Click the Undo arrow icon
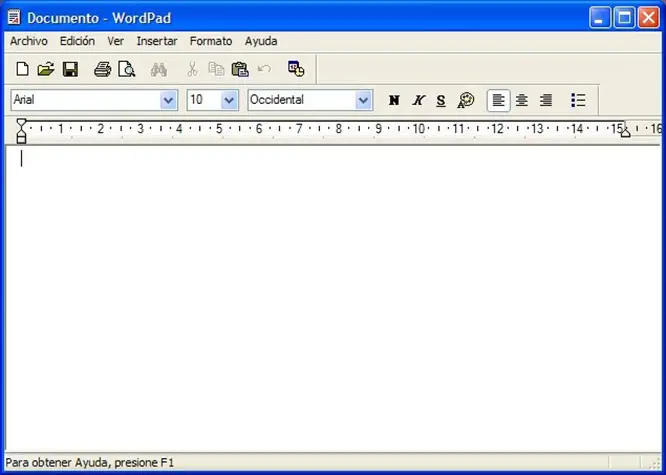The image size is (666, 475). [264, 68]
